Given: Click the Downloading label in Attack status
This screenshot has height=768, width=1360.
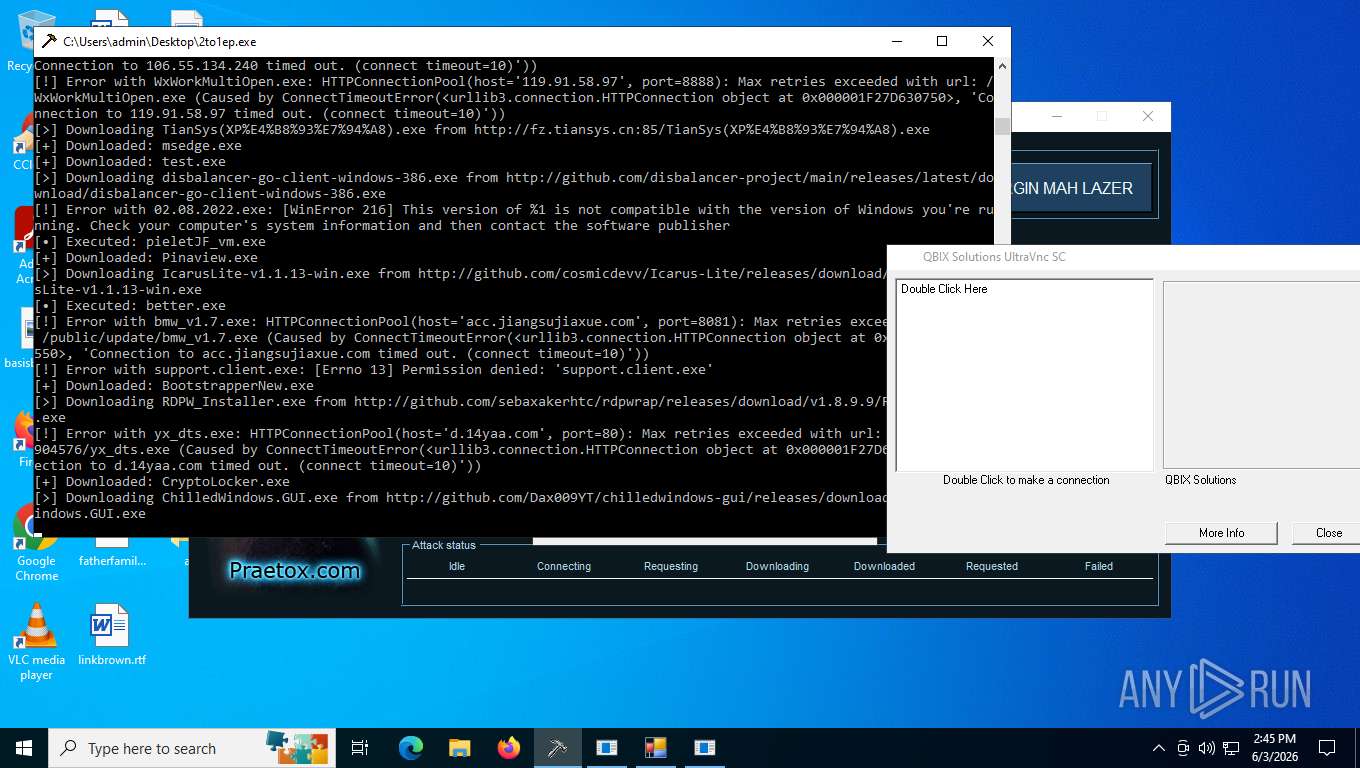Looking at the screenshot, I should (777, 566).
